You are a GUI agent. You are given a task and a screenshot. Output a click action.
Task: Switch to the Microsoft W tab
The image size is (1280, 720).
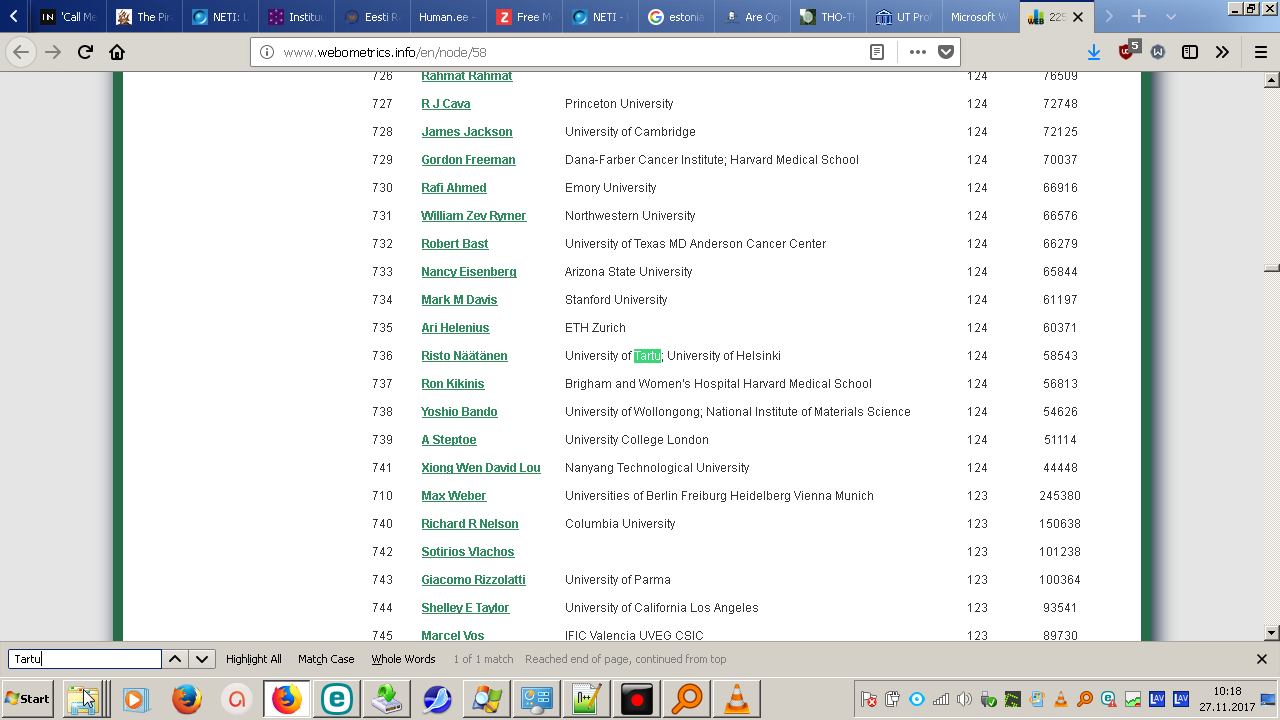click(979, 17)
